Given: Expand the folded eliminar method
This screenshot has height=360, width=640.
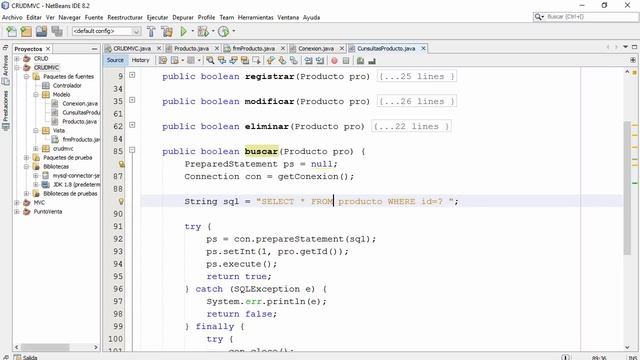Looking at the screenshot, I should coord(132,125).
